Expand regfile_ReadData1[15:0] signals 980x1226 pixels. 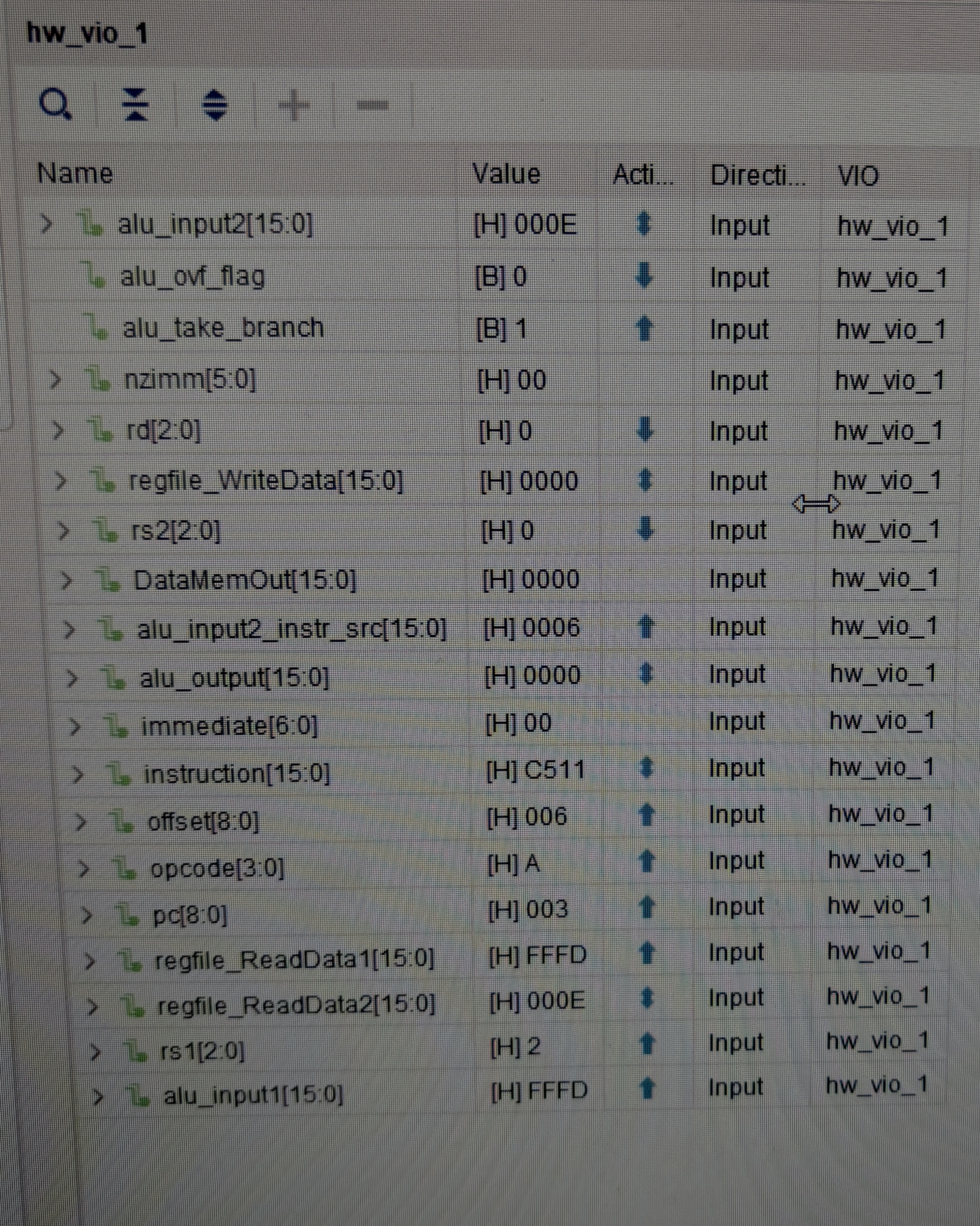[90, 961]
